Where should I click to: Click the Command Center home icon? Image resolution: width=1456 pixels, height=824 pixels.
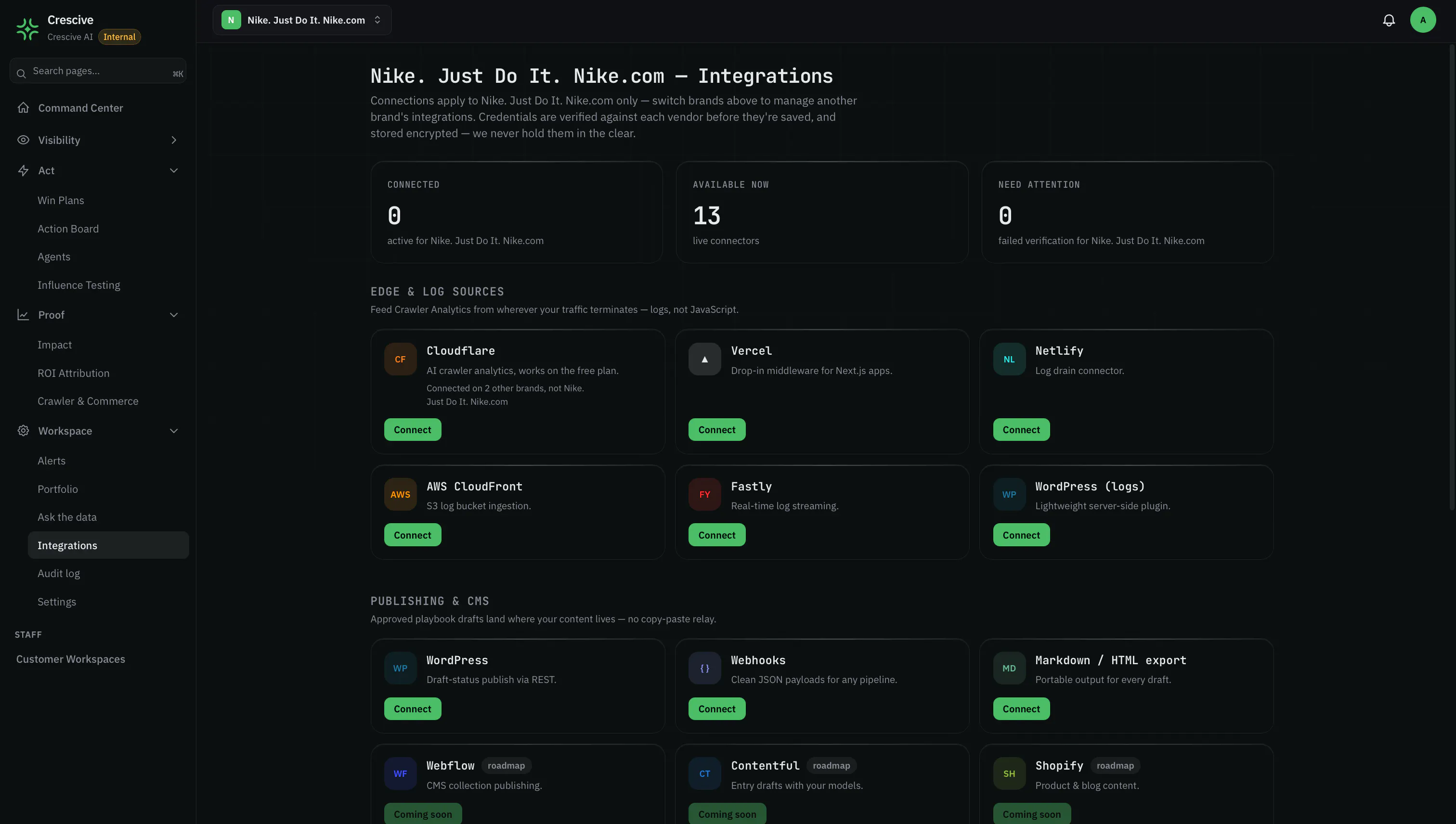23,107
